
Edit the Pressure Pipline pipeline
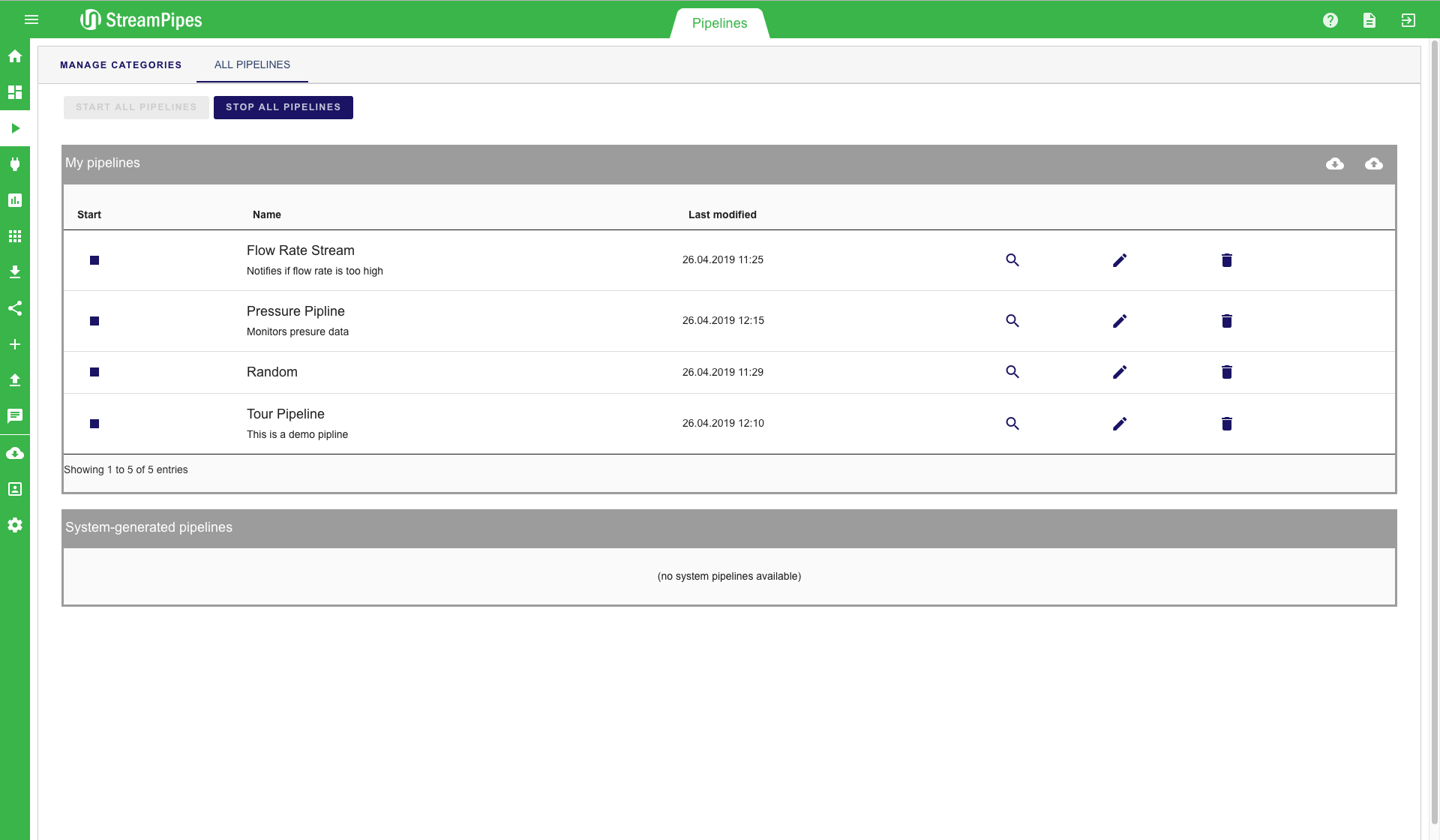click(x=1120, y=321)
